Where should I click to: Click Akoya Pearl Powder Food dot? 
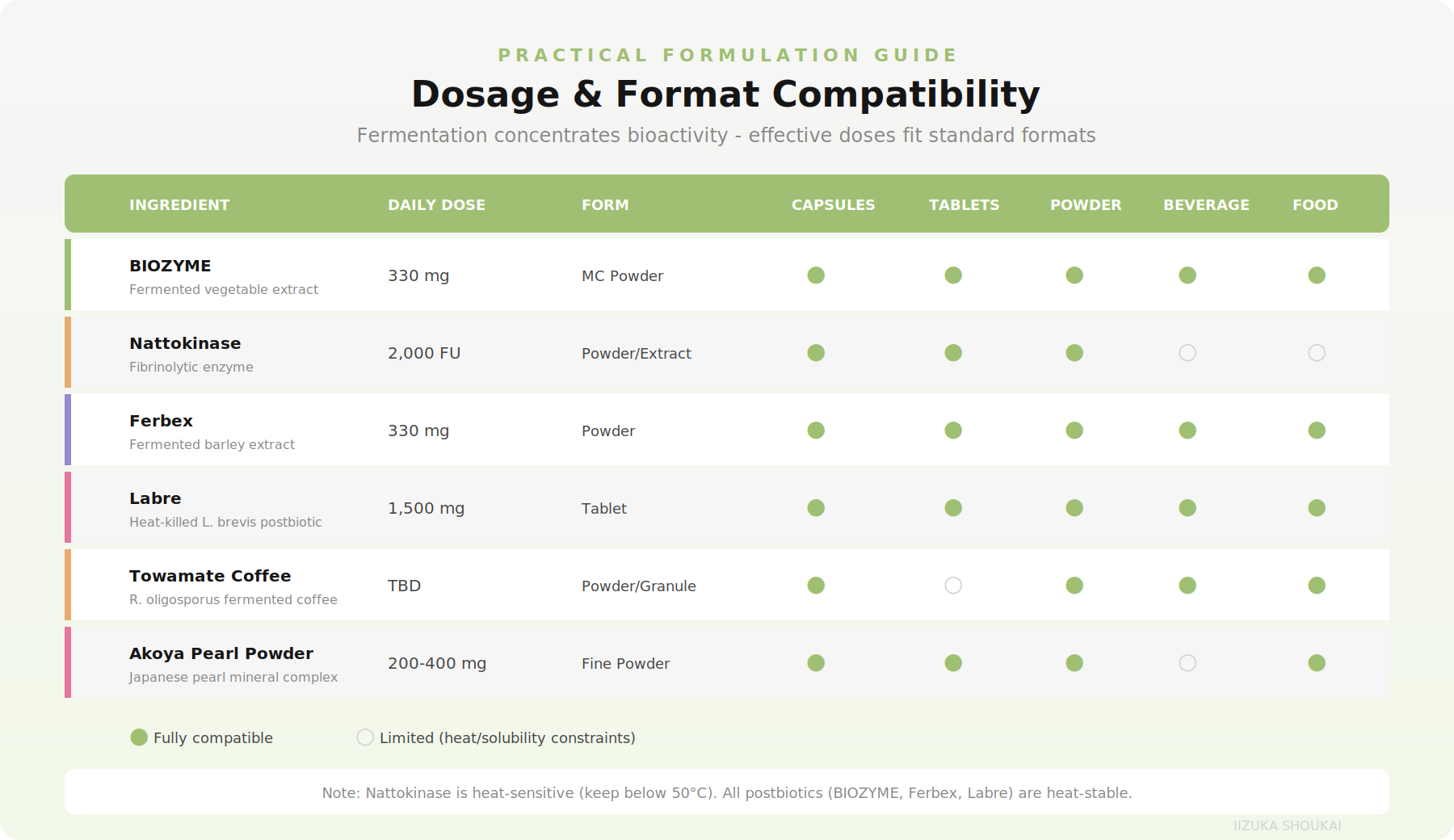tap(1317, 663)
